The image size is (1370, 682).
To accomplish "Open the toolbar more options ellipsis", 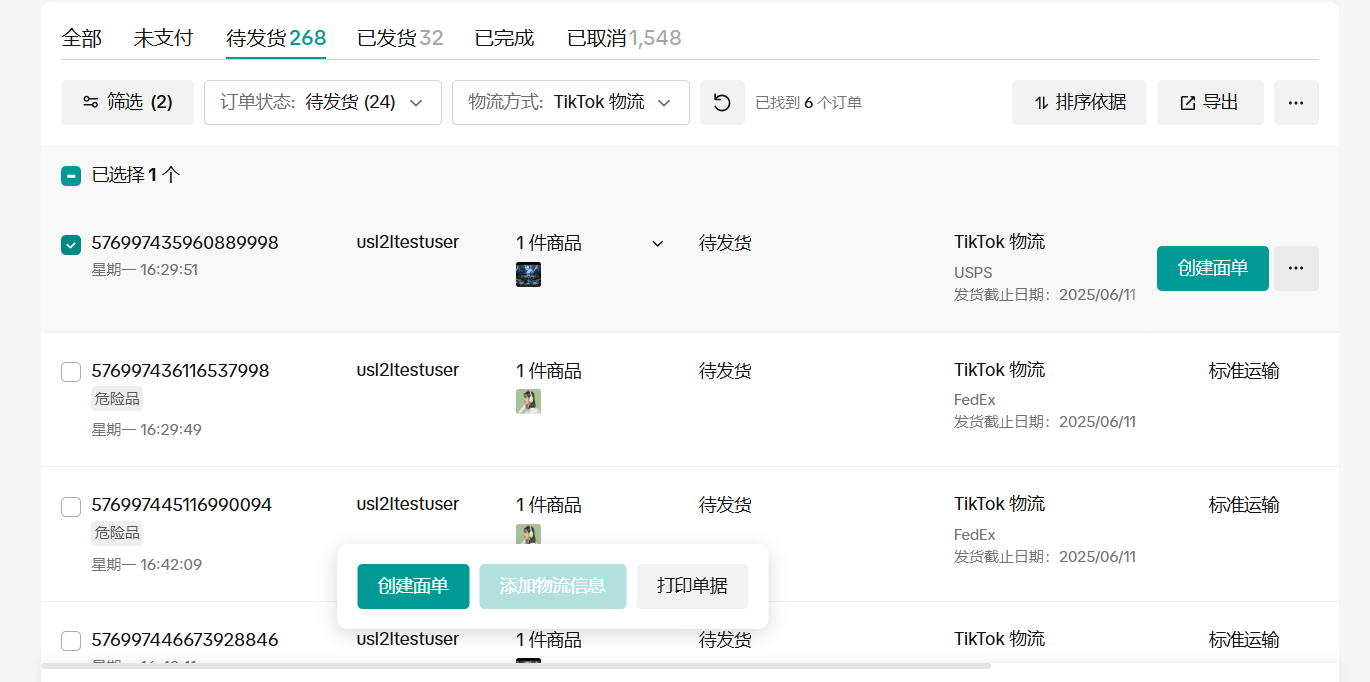I will coord(1296,103).
